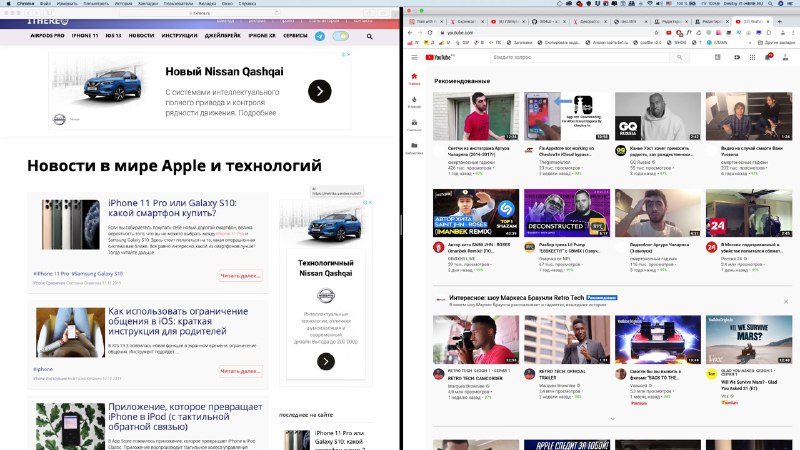Click YouTube create video camera icon

tap(737, 57)
